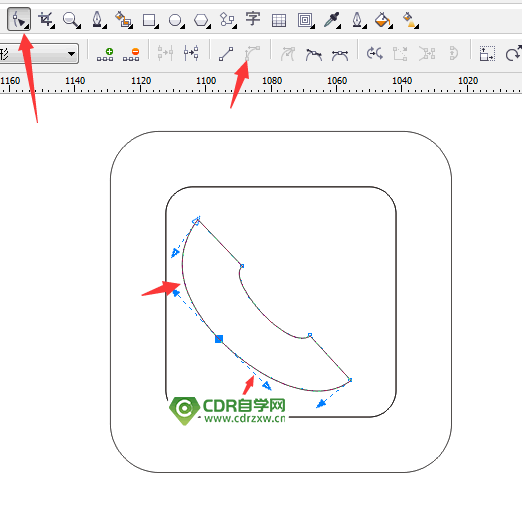The width and height of the screenshot is (522, 513).
Task: Select the Eyedropper tool
Action: pyautogui.click(x=332, y=20)
